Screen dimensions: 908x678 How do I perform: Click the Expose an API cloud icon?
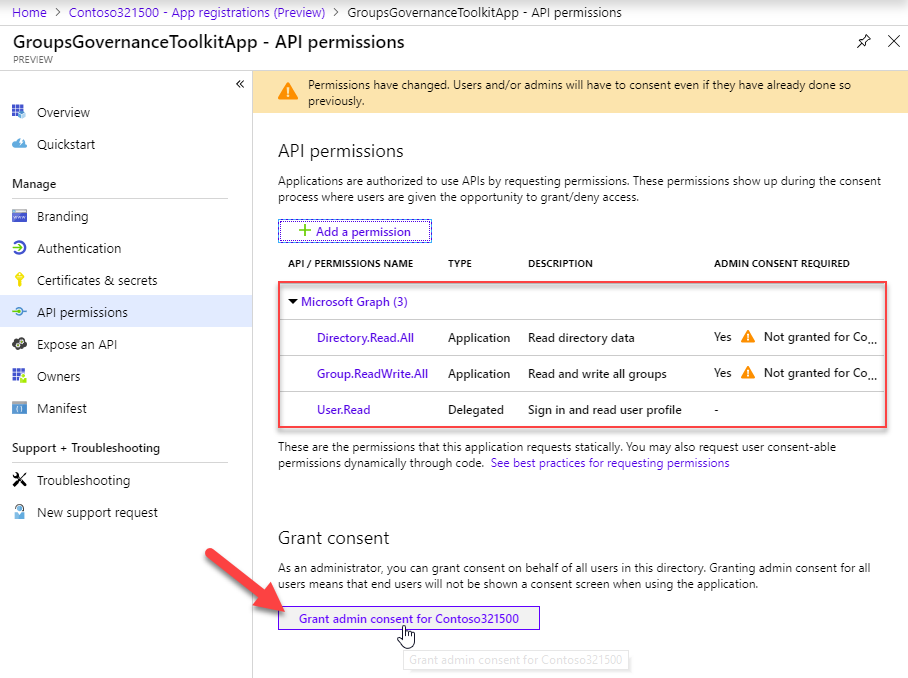coord(19,344)
